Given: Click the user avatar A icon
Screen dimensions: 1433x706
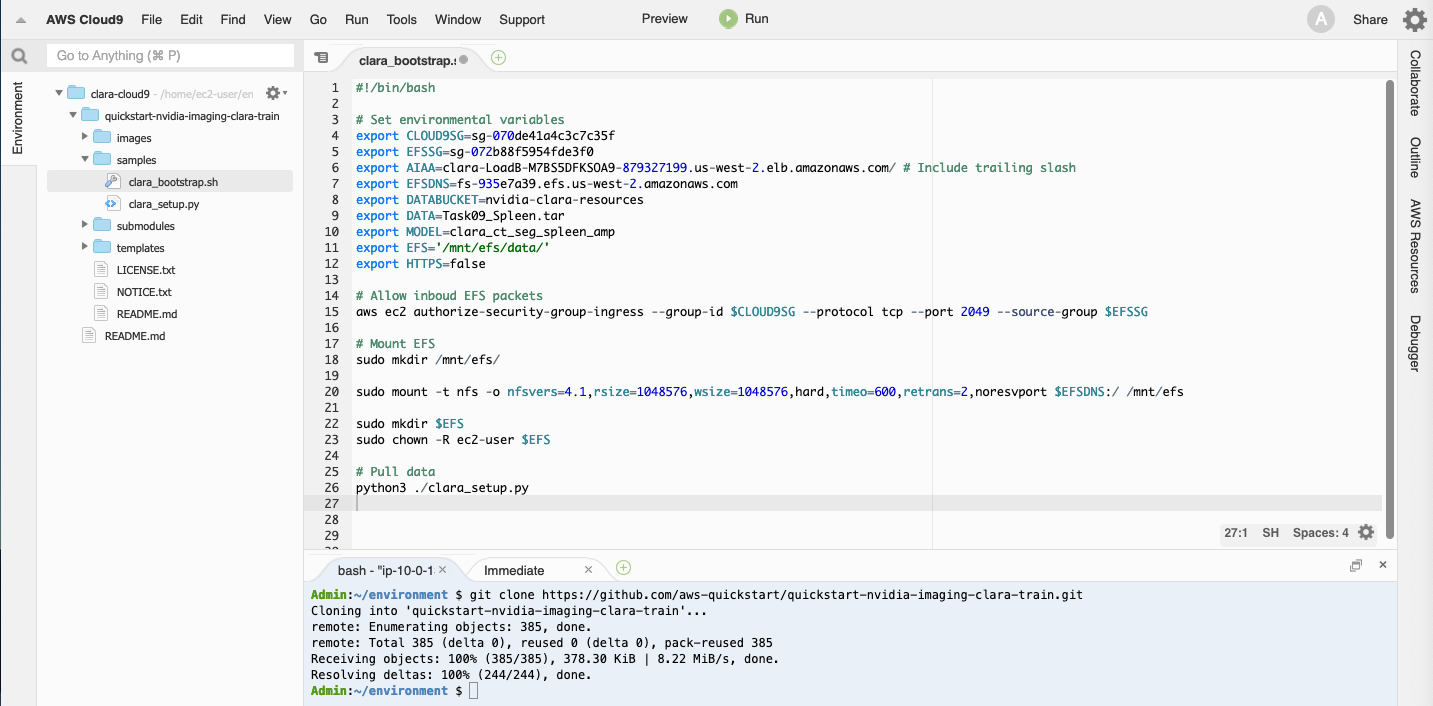Looking at the screenshot, I should 1321,19.
